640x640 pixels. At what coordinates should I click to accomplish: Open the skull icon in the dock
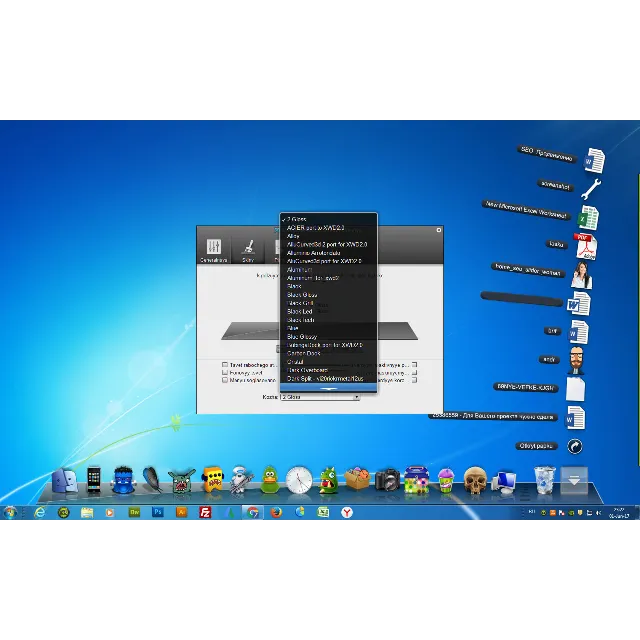(475, 480)
